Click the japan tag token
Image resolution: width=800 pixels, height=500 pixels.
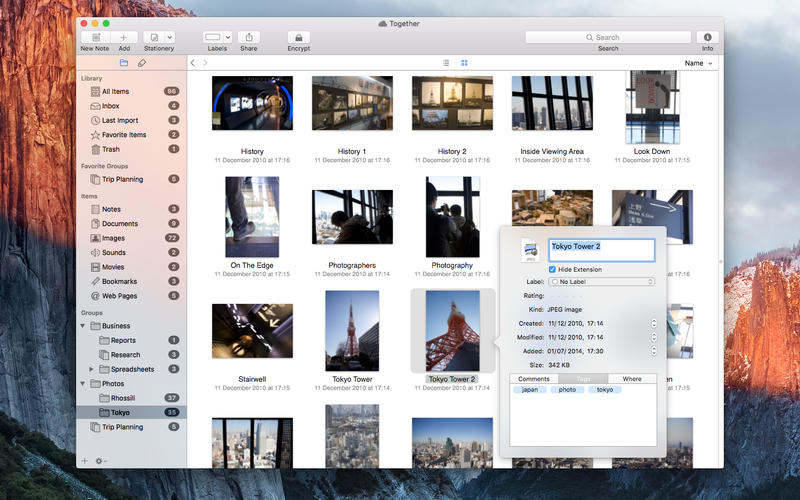click(x=528, y=389)
